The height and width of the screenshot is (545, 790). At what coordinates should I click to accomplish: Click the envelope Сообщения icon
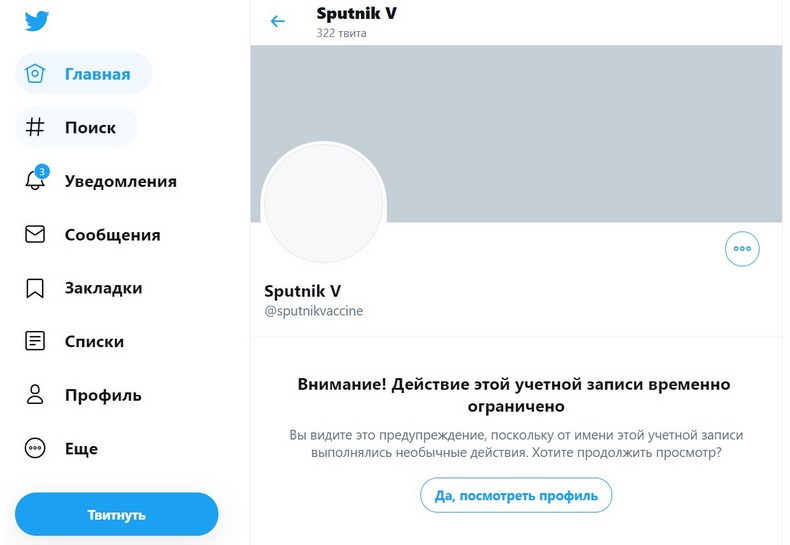tap(36, 235)
